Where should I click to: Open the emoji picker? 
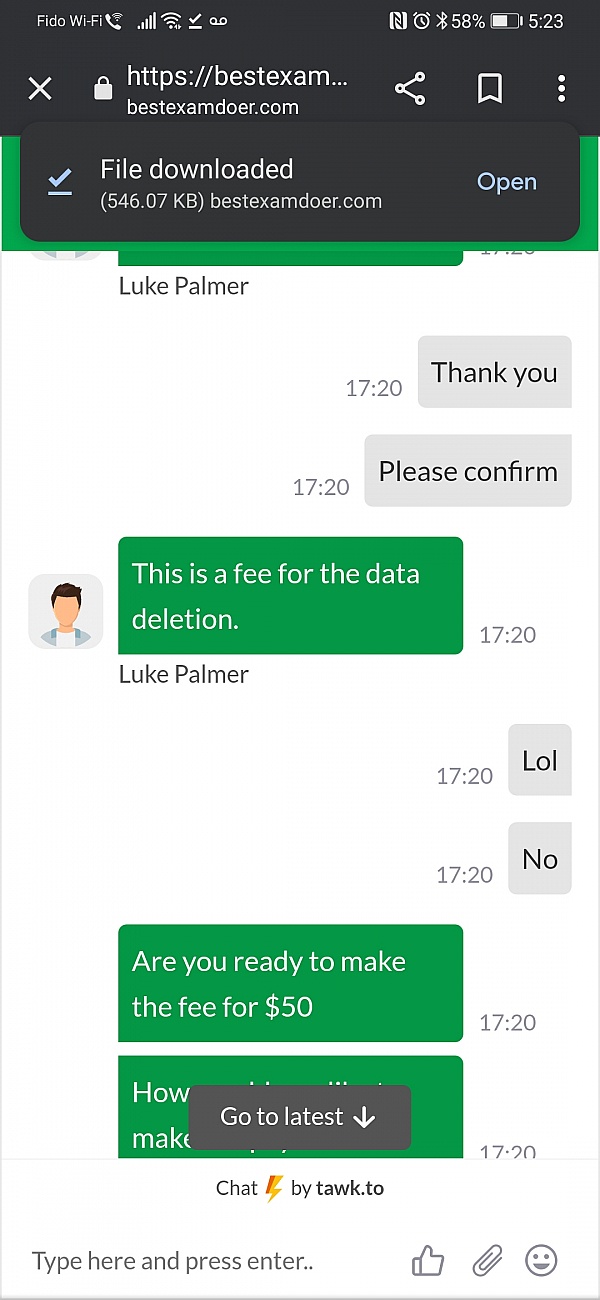click(541, 1260)
